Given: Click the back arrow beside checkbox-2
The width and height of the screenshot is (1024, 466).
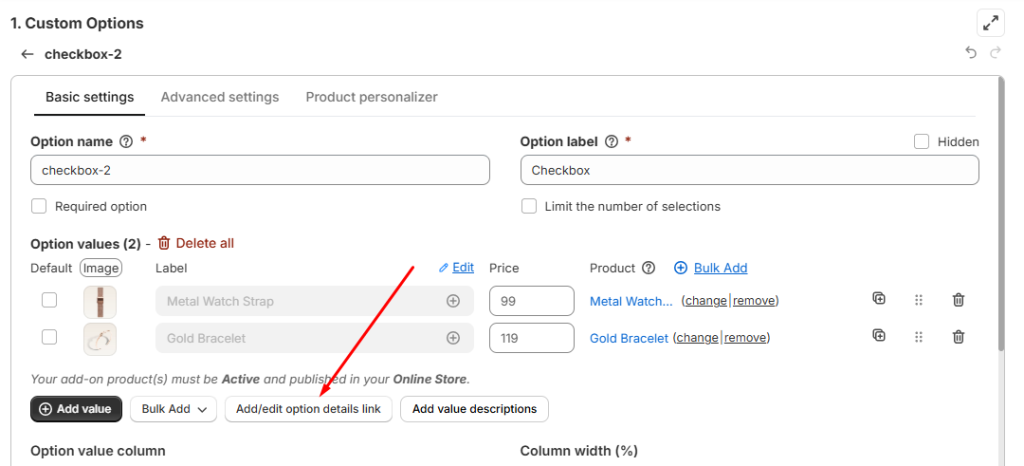Looking at the screenshot, I should click(27, 54).
